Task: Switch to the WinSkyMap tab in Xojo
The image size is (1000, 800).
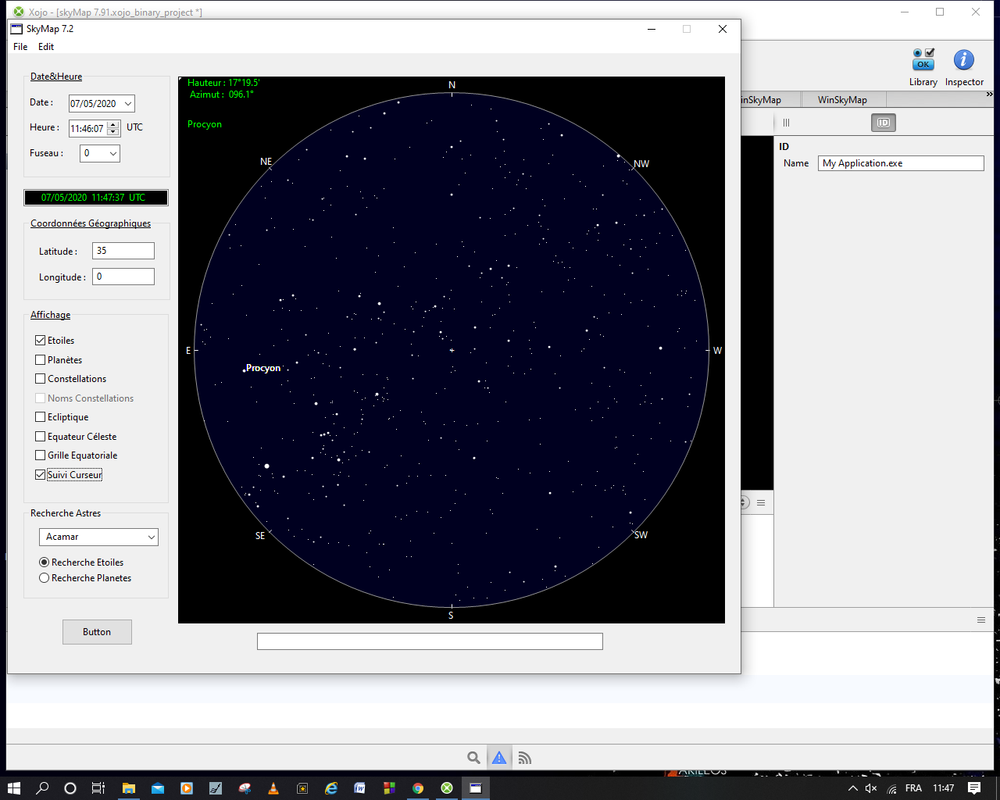Action: tap(842, 100)
